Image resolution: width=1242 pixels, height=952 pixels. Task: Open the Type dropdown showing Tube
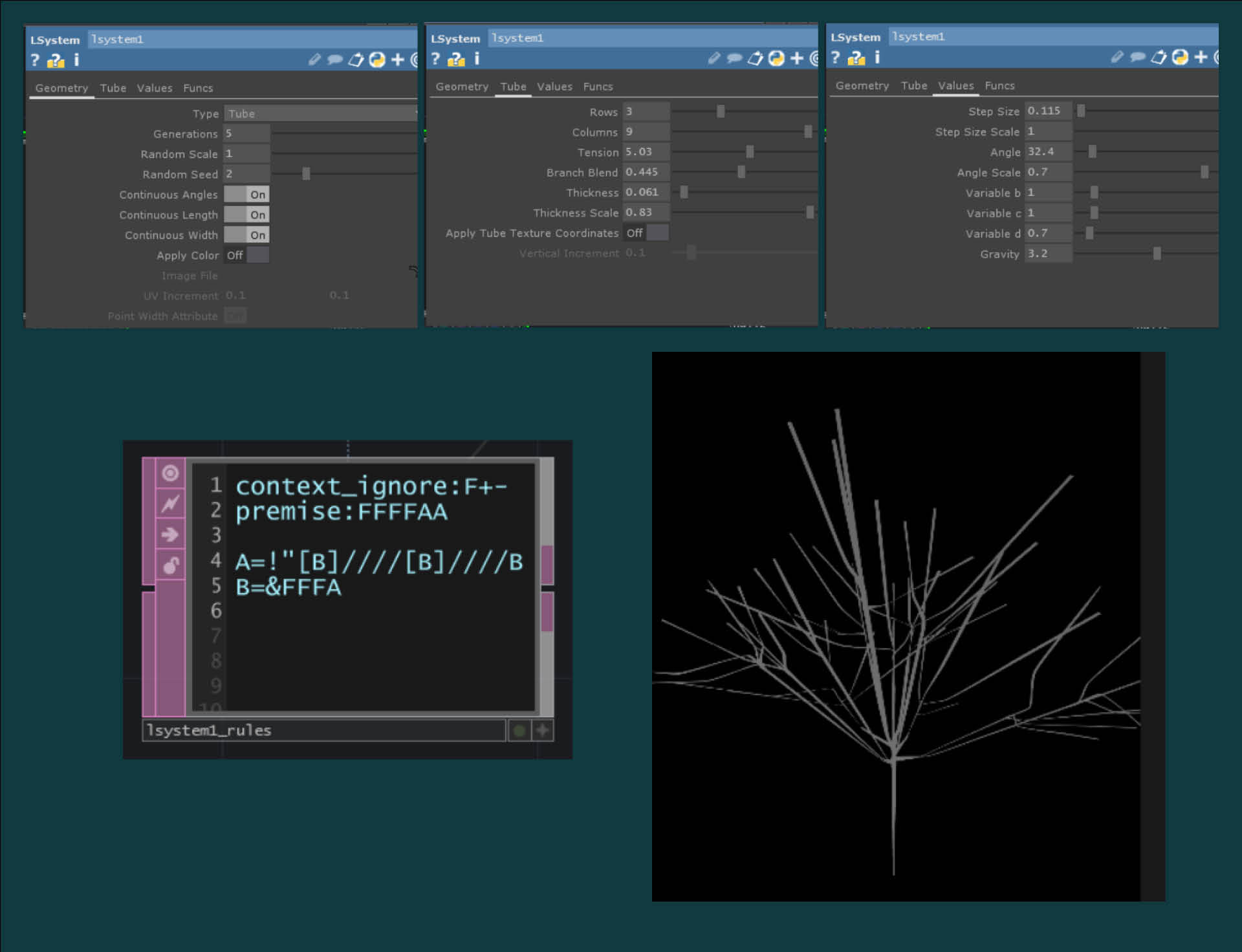[x=321, y=114]
